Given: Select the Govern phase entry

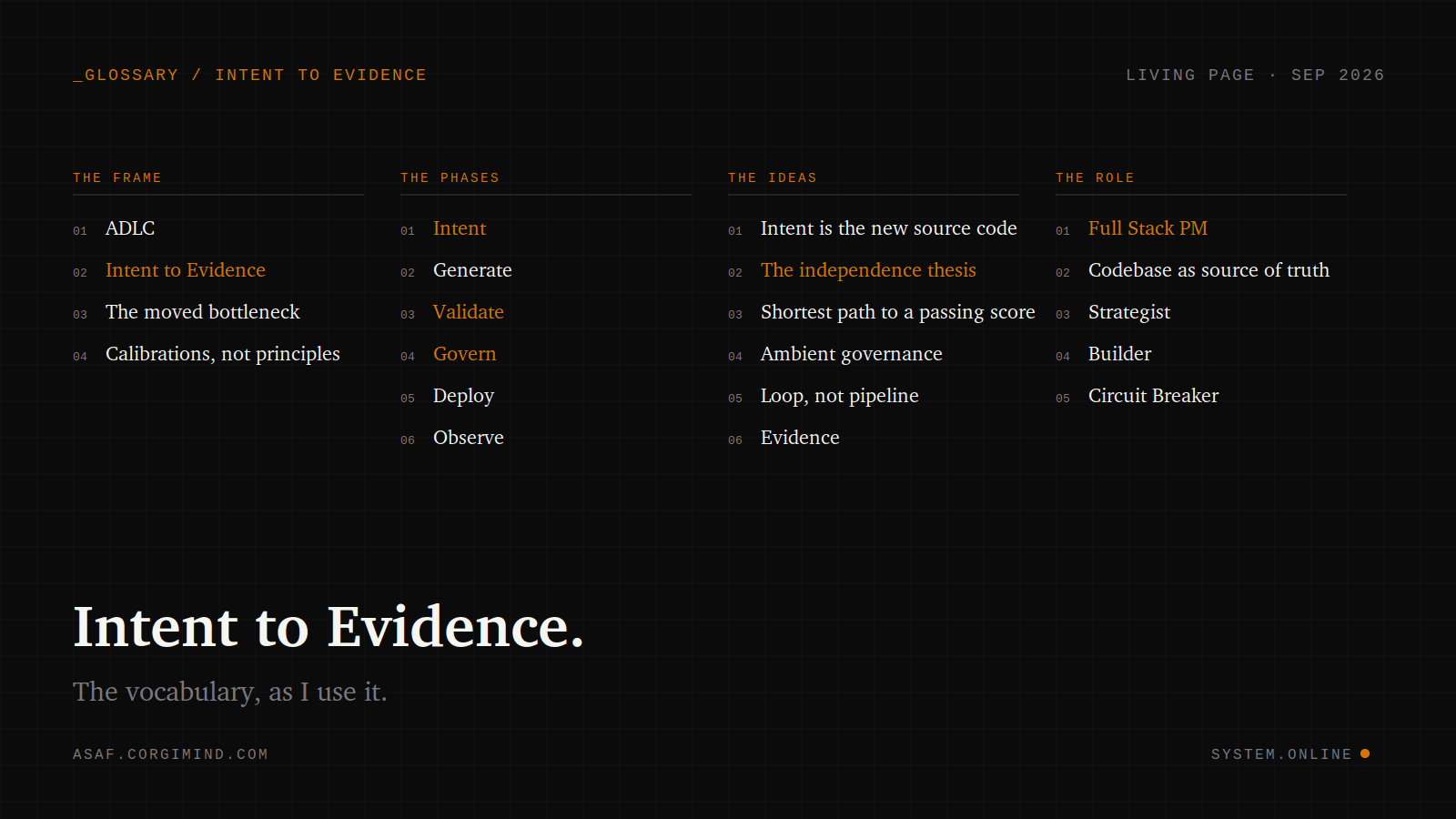Looking at the screenshot, I should (x=465, y=354).
